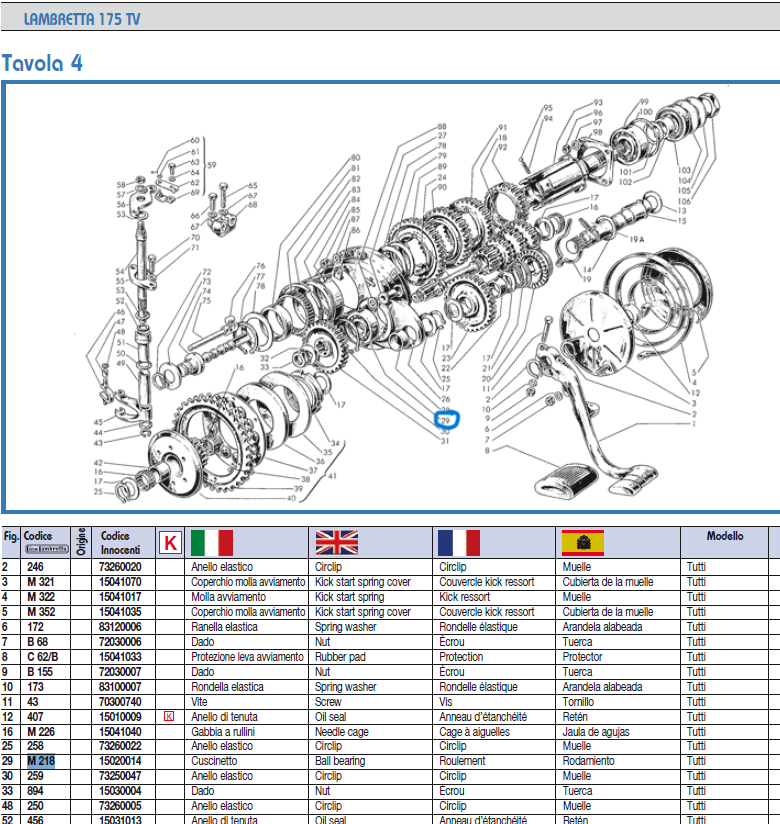Click 'Protezione leva avviamento' cell
The height and width of the screenshot is (824, 780).
[247, 657]
